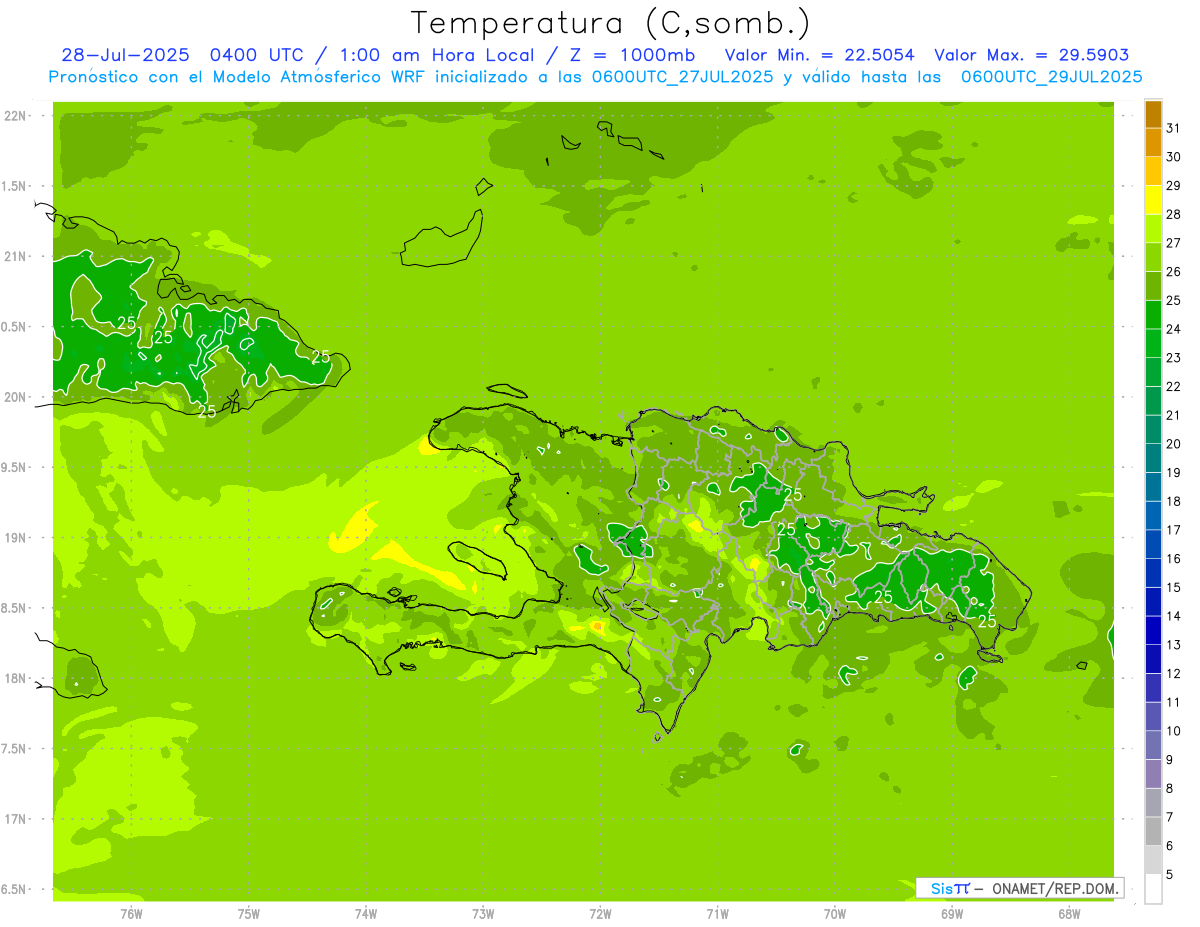Select the 'Z = 1000mb' level label
Image resolution: width=1200 pixels, height=927 pixels.
click(x=633, y=55)
